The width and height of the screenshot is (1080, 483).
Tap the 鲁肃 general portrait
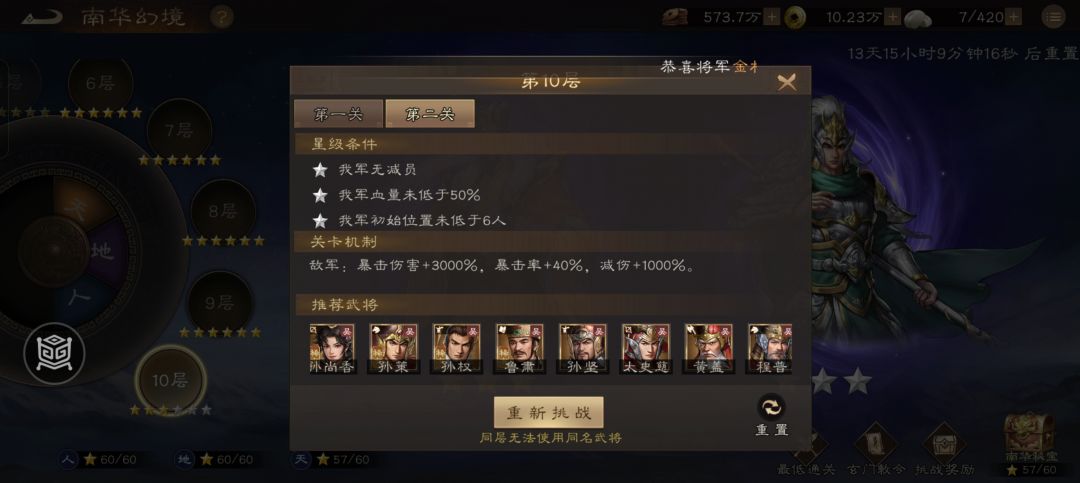coord(519,349)
